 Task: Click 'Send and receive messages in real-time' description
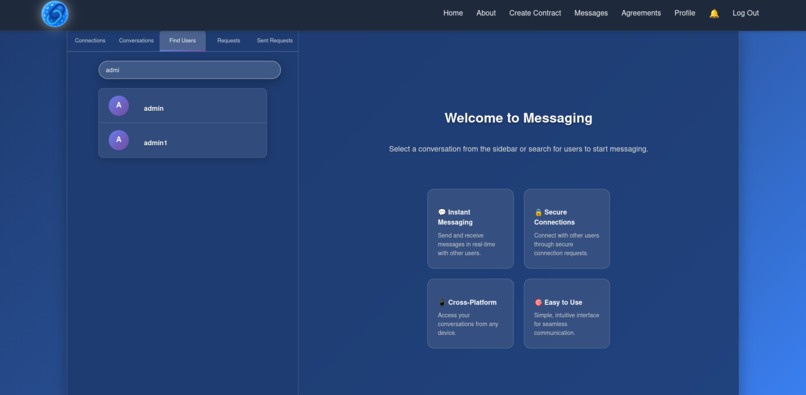pyautogui.click(x=467, y=244)
